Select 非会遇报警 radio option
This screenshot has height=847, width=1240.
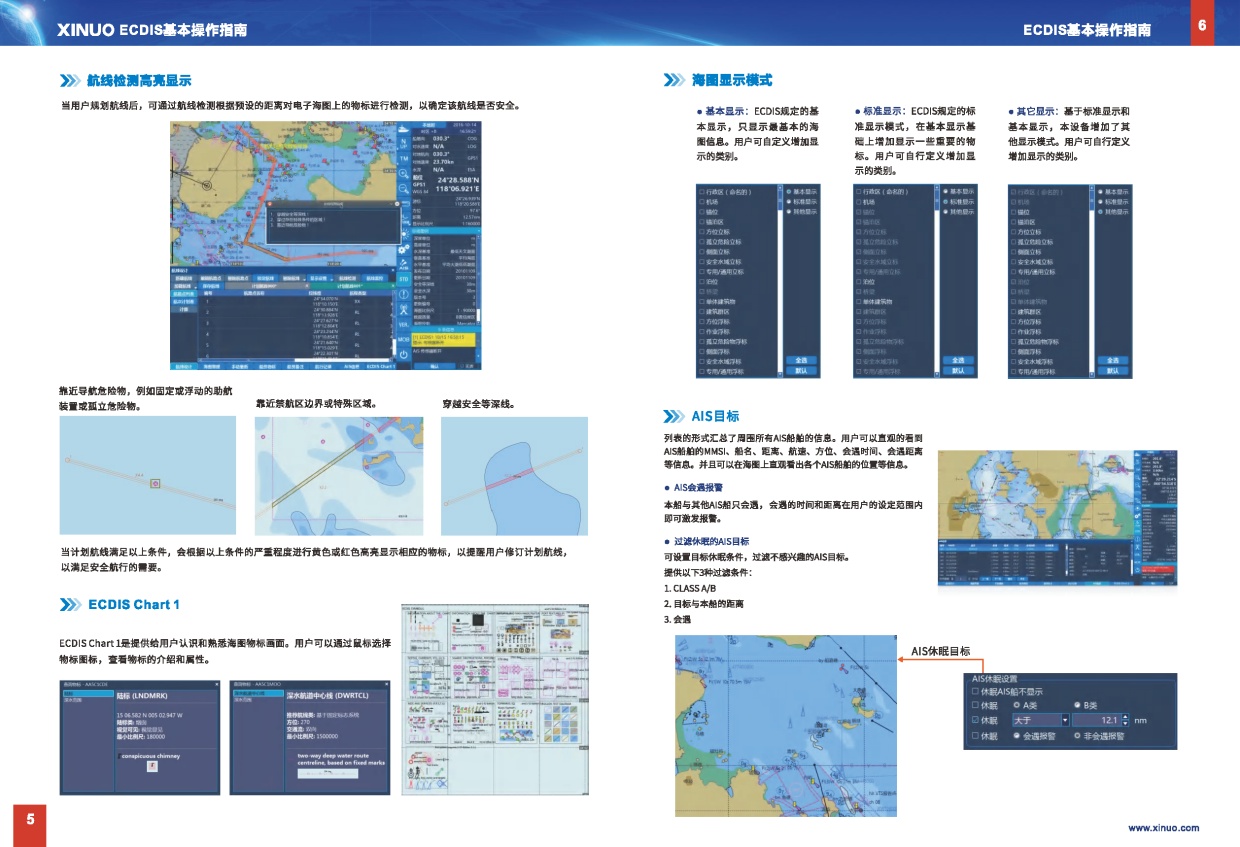(1077, 735)
